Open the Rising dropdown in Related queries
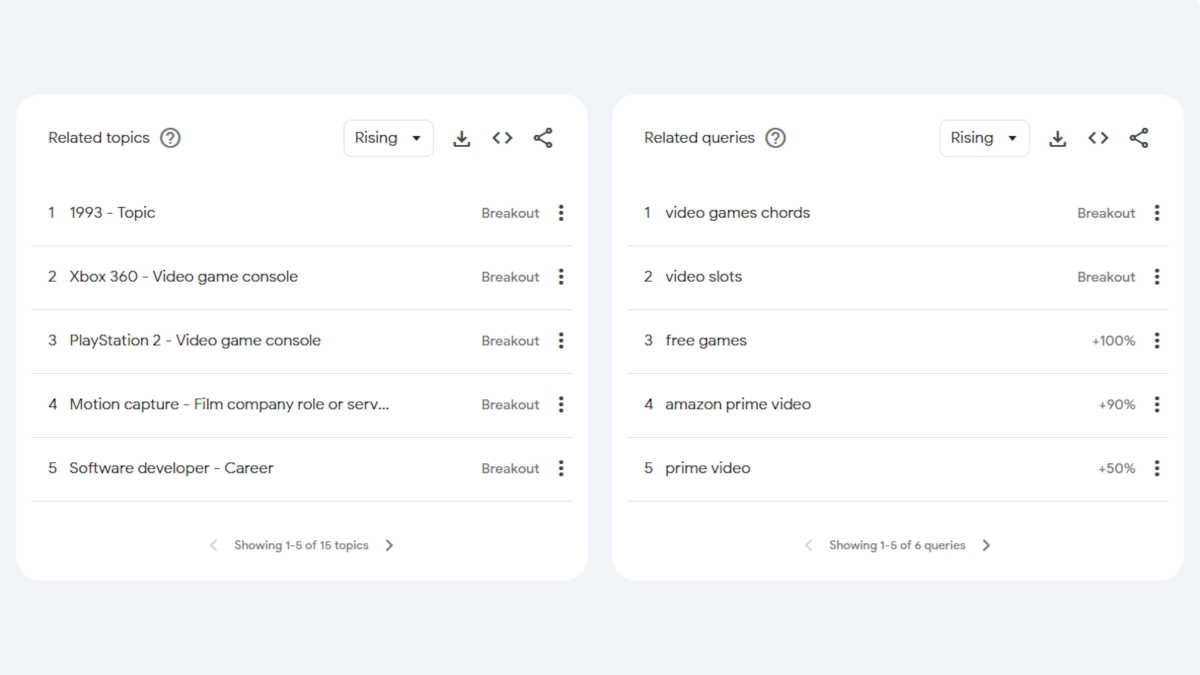The width and height of the screenshot is (1200, 675). point(984,138)
